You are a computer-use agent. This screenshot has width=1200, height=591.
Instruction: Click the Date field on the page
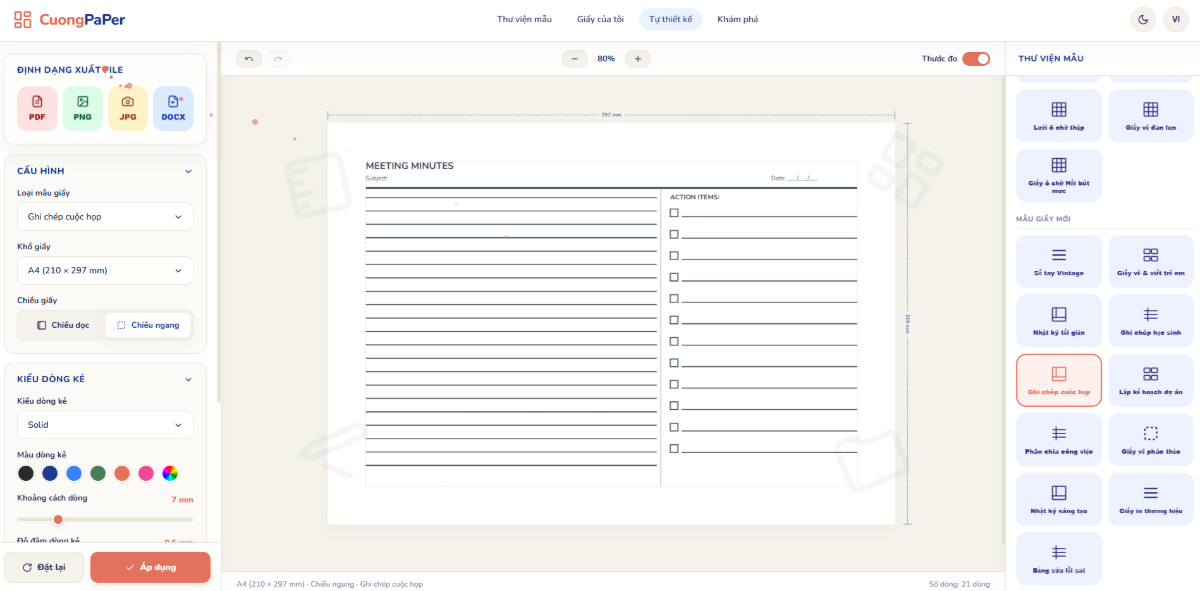[x=794, y=179]
